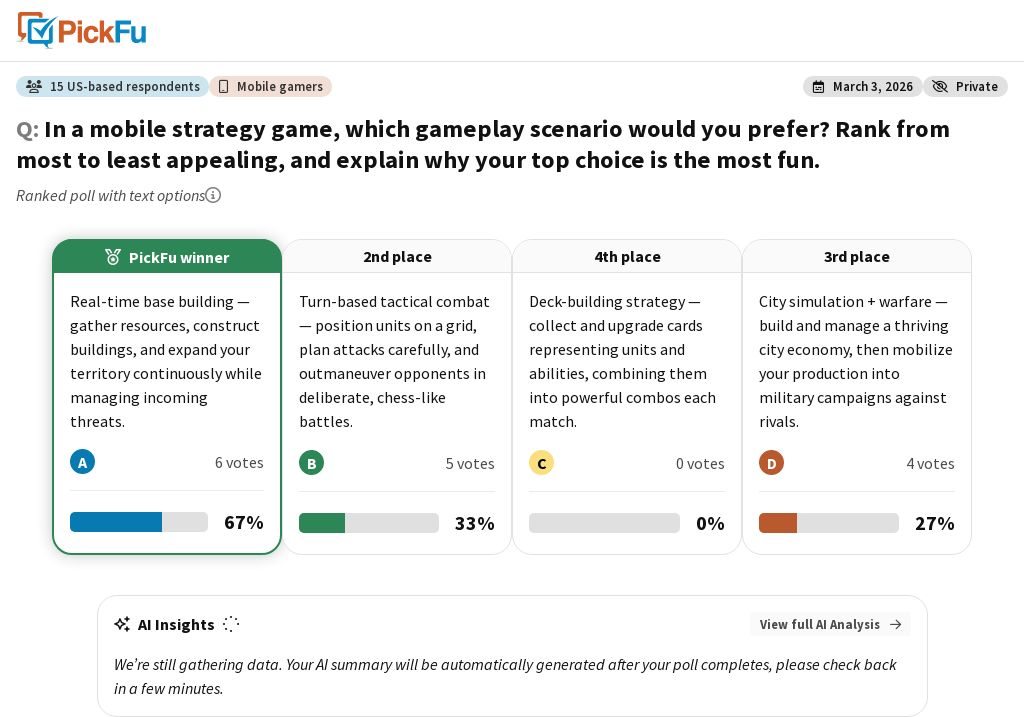The width and height of the screenshot is (1024, 717).
Task: Click the Deck-building strategy option text
Action: [x=622, y=361]
